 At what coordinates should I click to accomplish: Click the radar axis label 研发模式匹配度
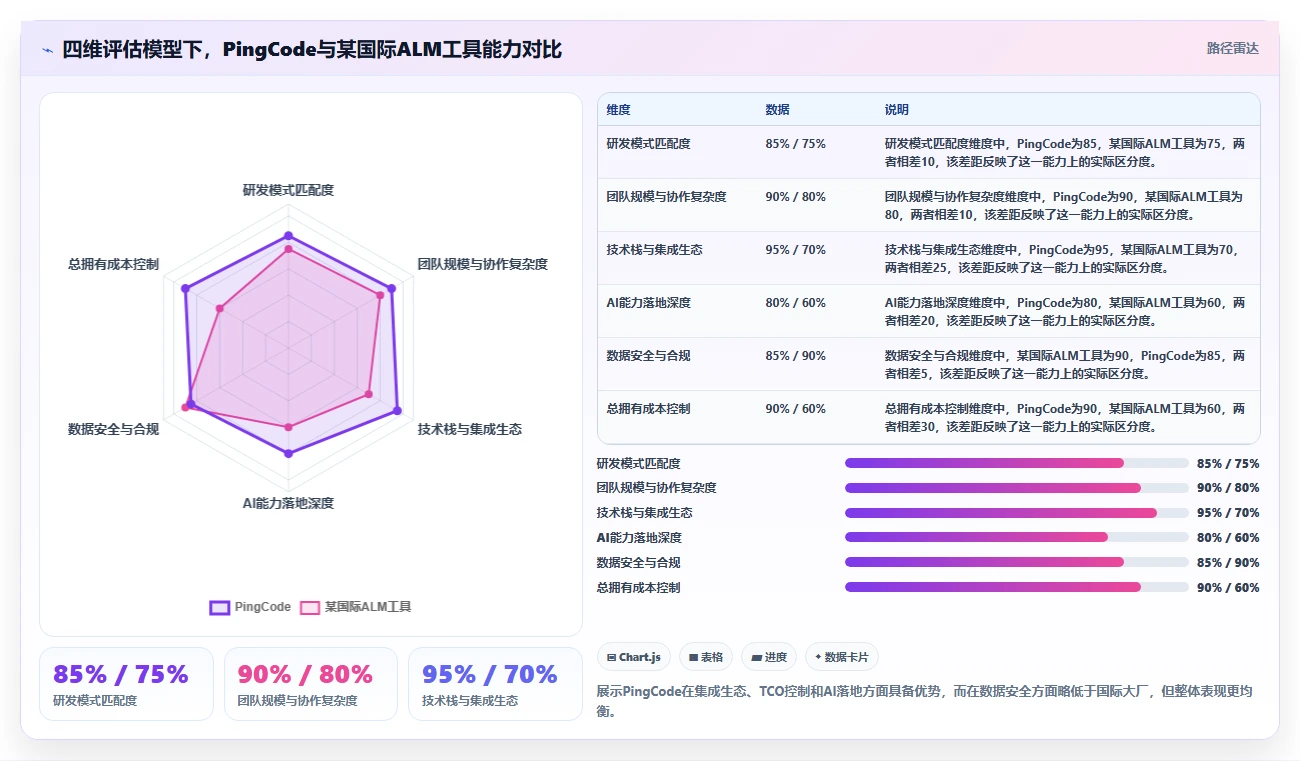point(288,190)
